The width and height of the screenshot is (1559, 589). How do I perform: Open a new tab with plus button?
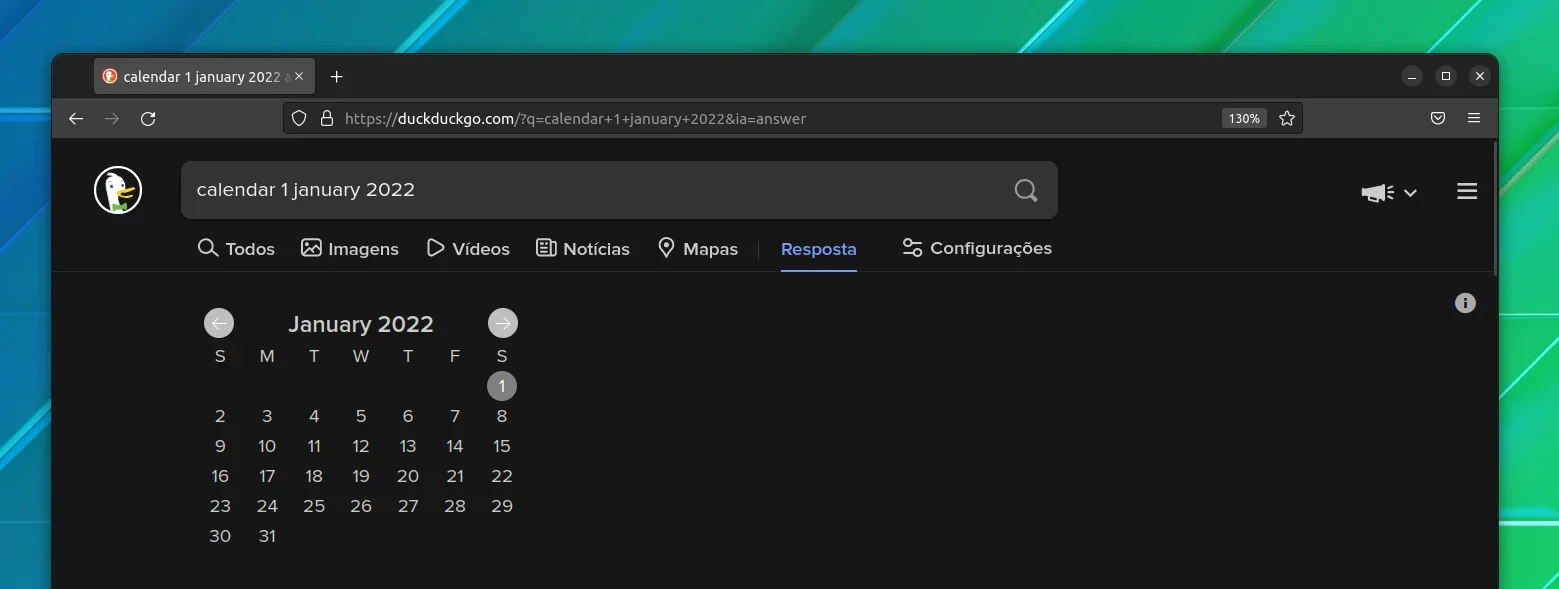point(337,77)
